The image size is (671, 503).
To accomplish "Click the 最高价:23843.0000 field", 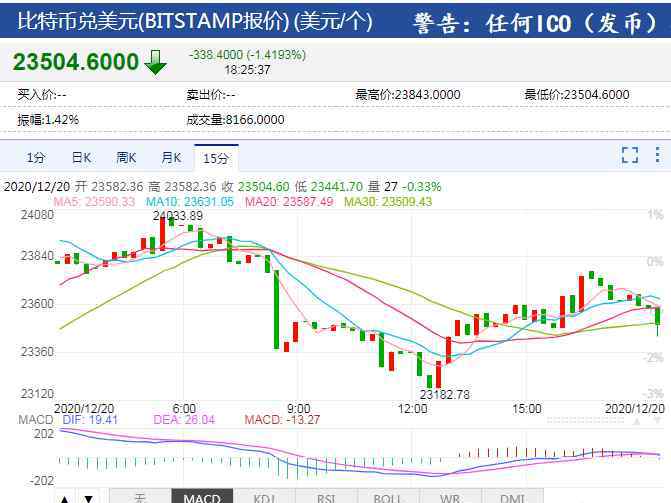I will click(408, 95).
